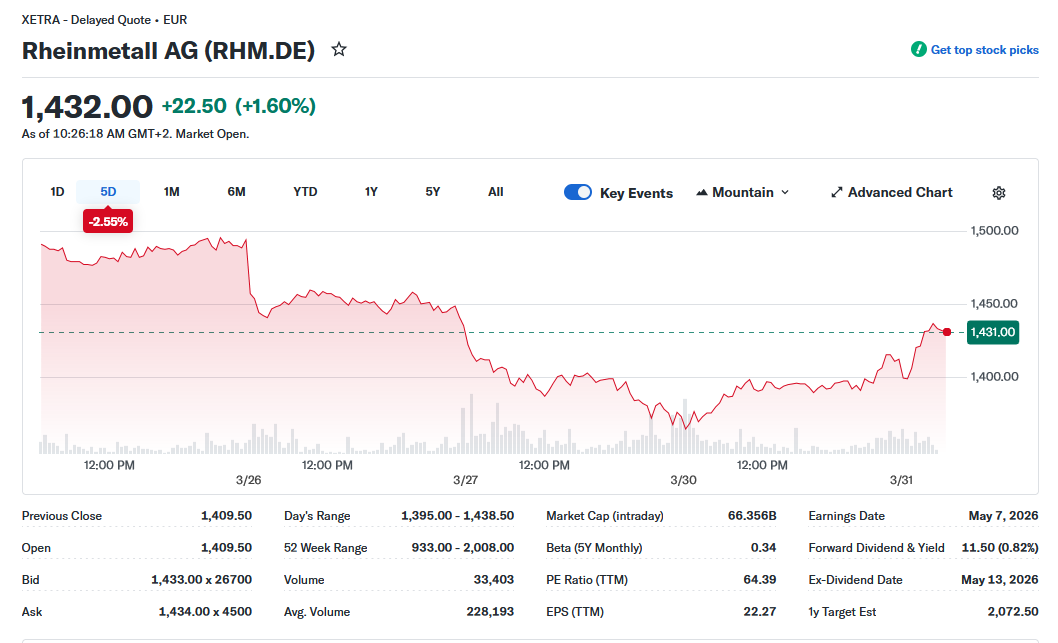Click the Volume value 33,403
Viewport: 1058px width, 643px height.
(493, 580)
